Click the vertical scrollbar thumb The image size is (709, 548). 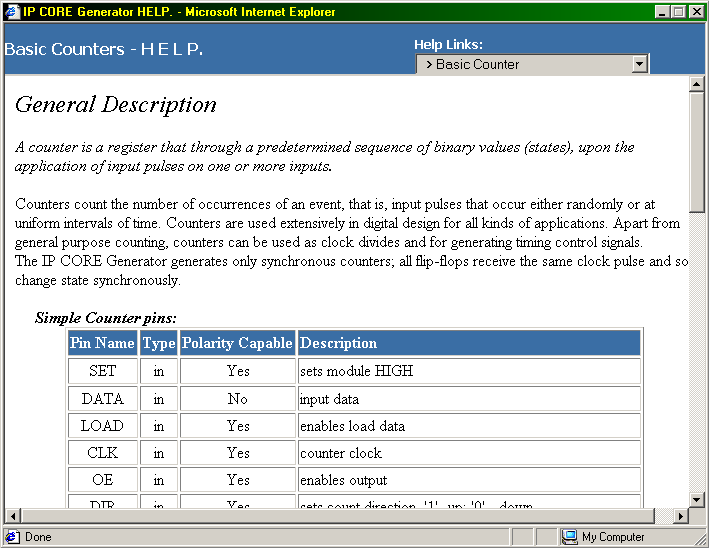pyautogui.click(x=696, y=152)
